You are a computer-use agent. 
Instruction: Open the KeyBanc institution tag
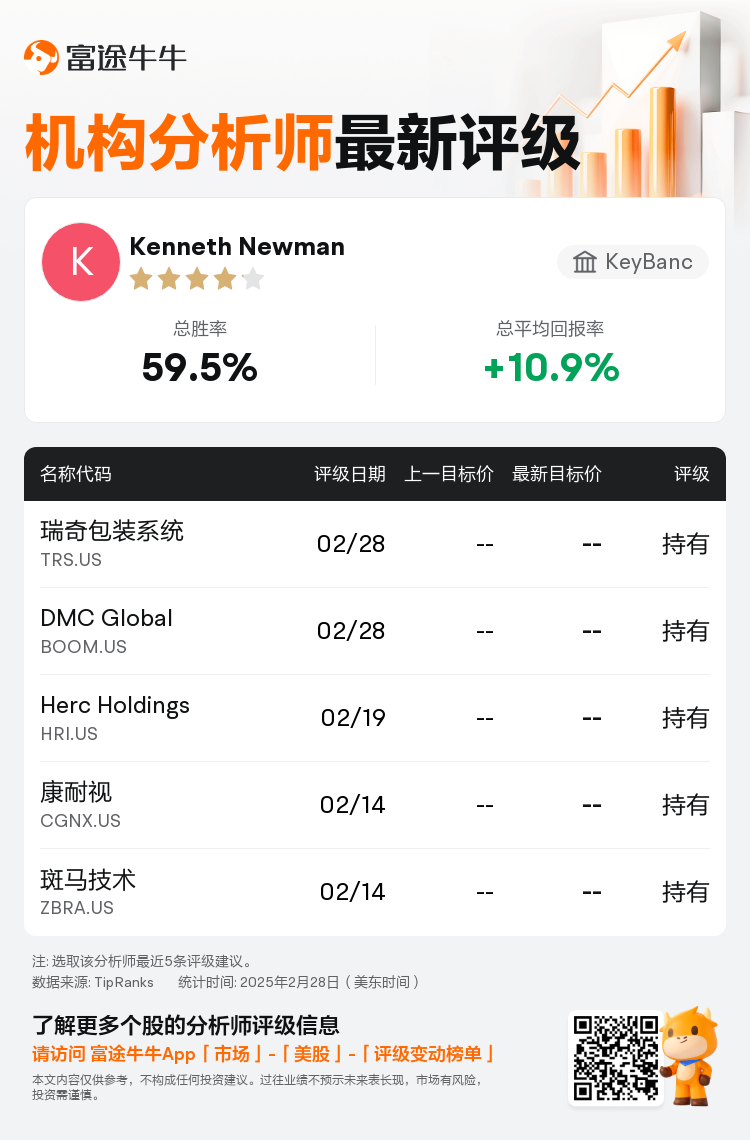pos(633,262)
